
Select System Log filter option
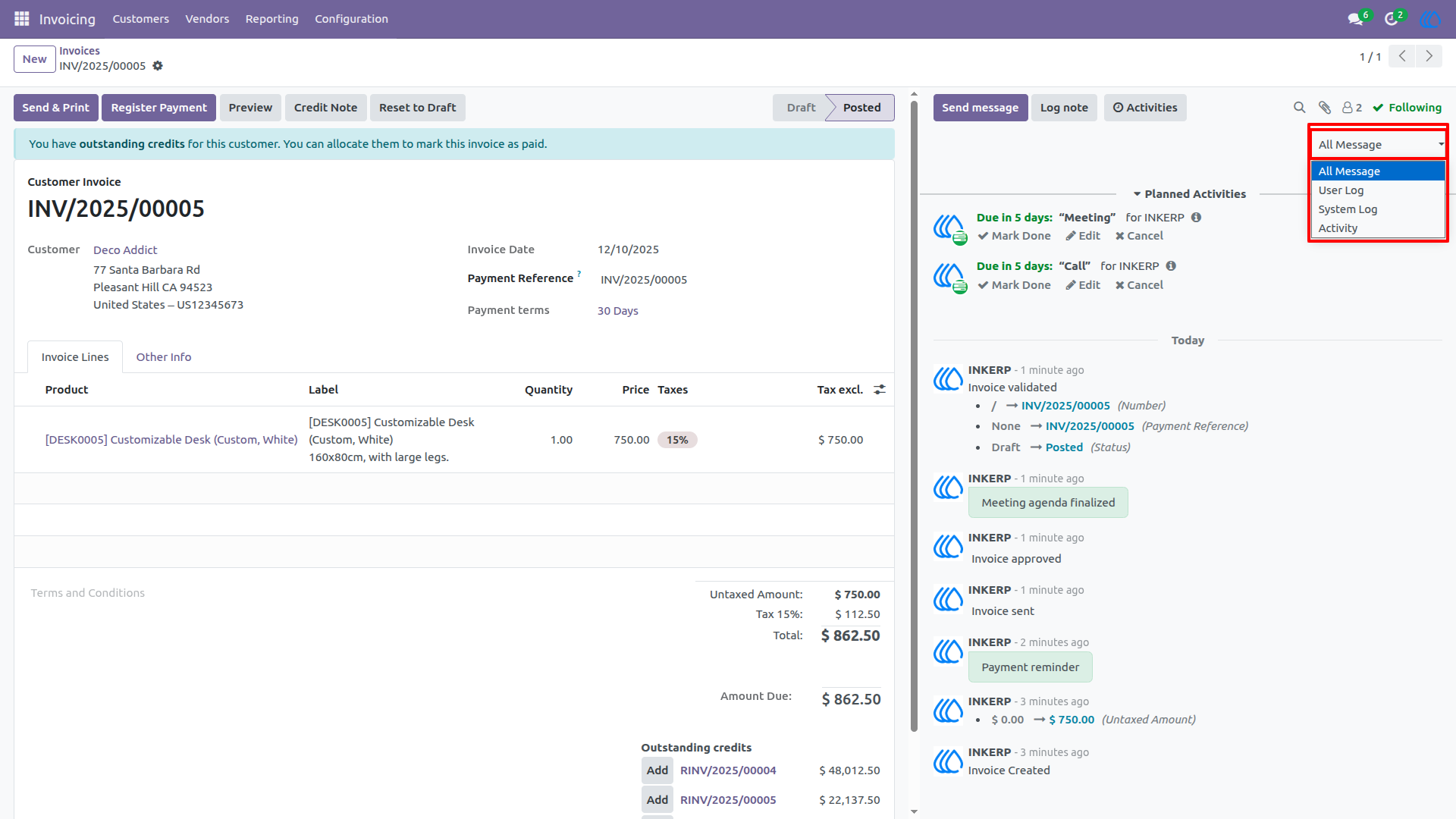(1378, 209)
